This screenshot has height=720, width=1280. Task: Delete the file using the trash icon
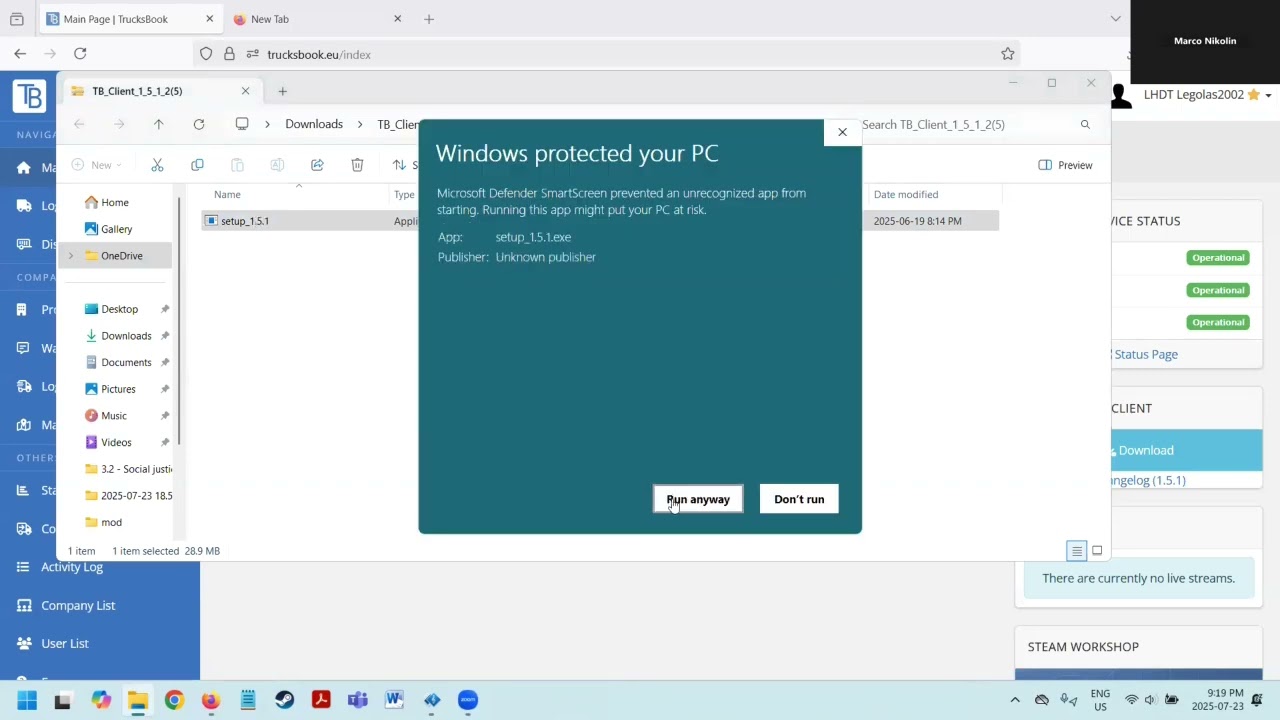coord(357,165)
